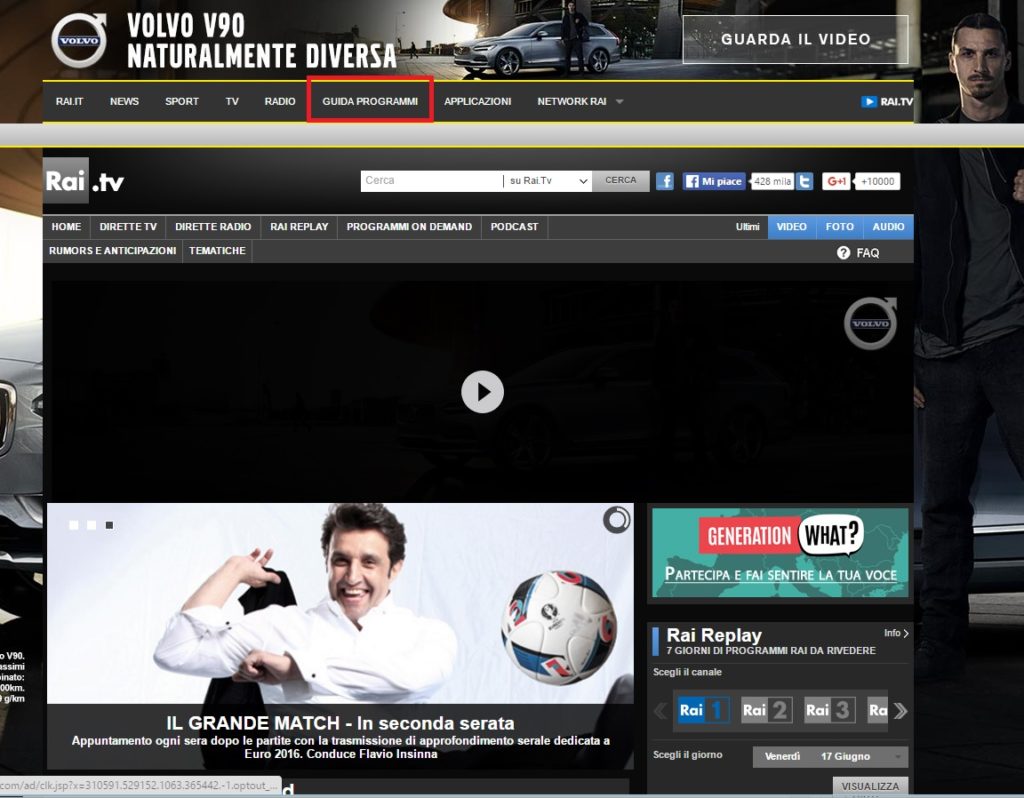Select the Rai 1 channel icon

pos(703,710)
